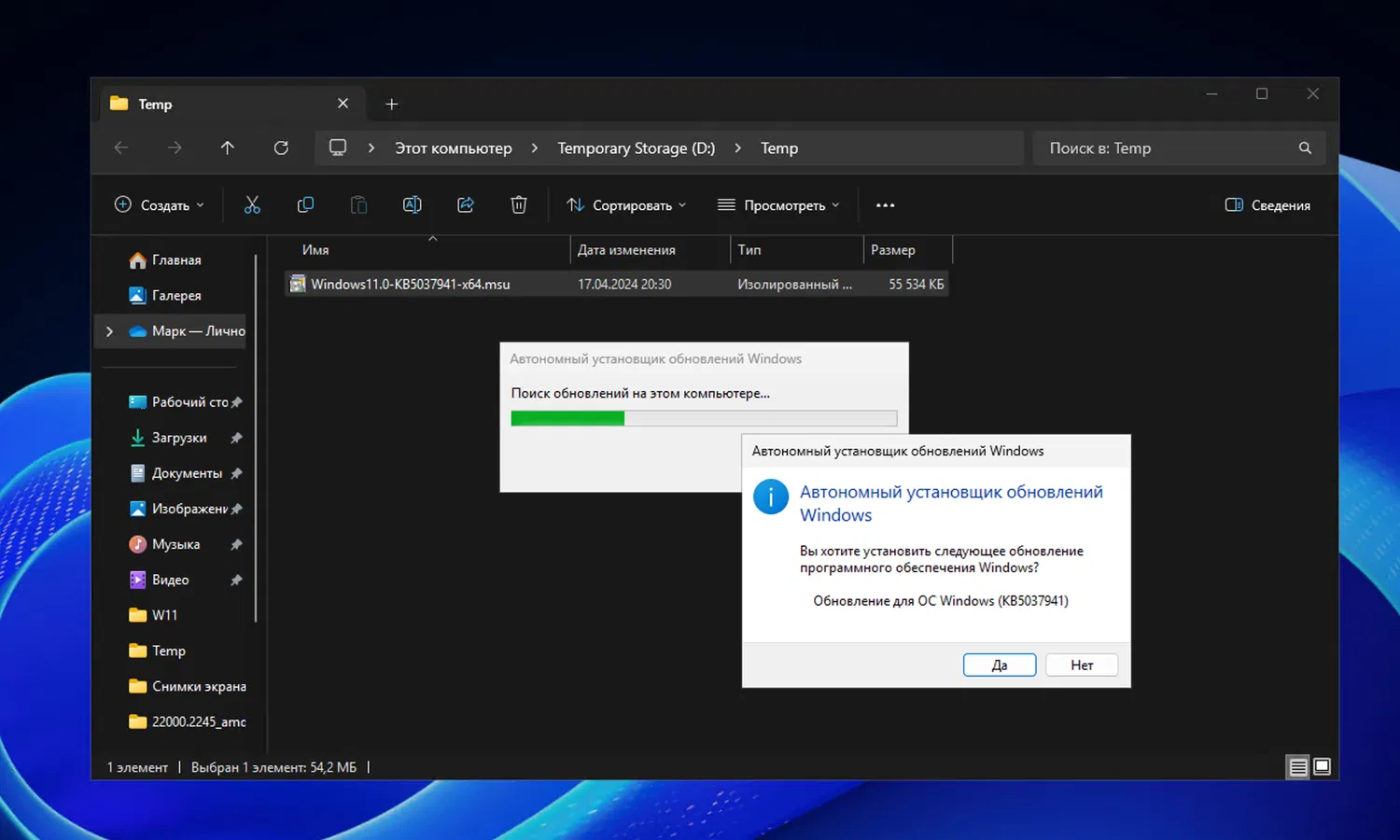The height and width of the screenshot is (840, 1400).
Task: Toggle the Сведения details pane
Action: (1267, 205)
